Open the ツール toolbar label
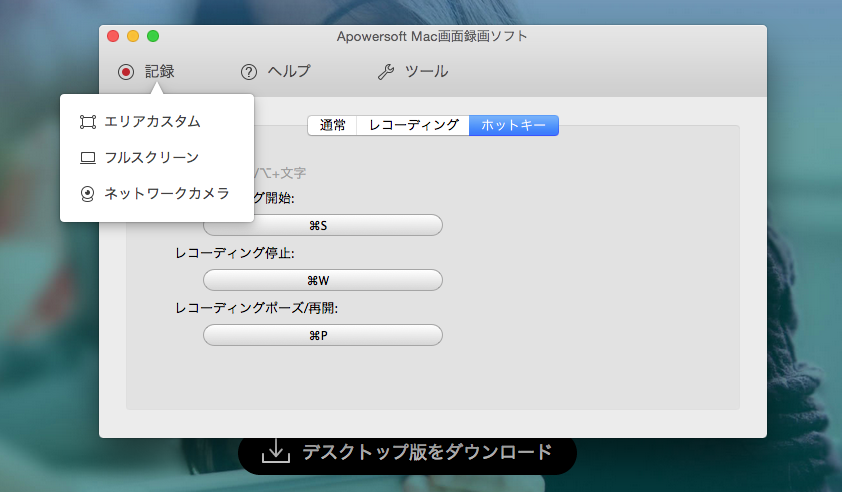Screen dimensions: 842x492 pyautogui.click(x=426, y=71)
